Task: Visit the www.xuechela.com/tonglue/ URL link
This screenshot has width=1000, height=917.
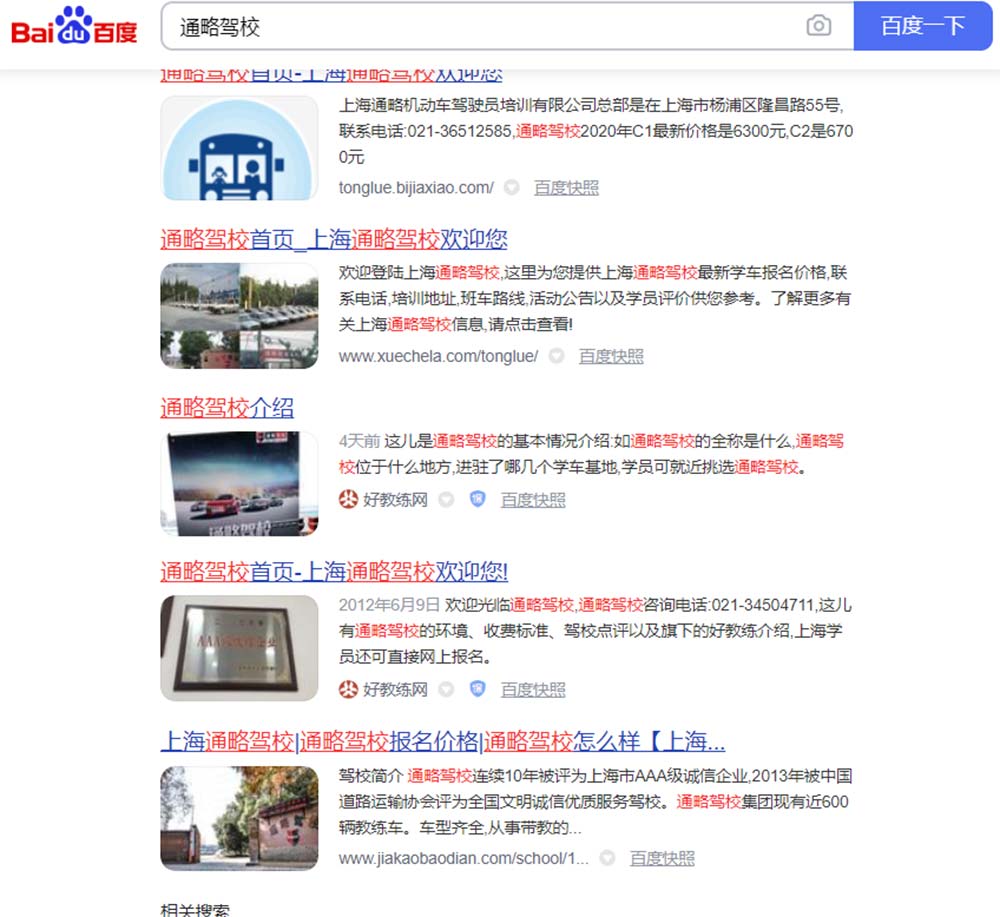Action: click(438, 356)
